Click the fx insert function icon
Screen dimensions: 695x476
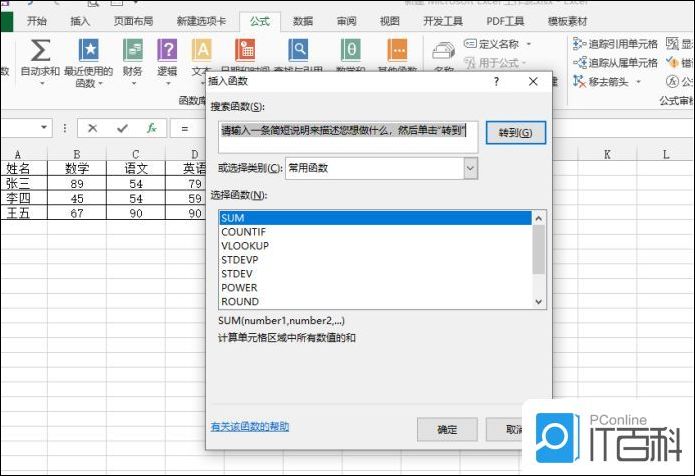[x=152, y=129]
